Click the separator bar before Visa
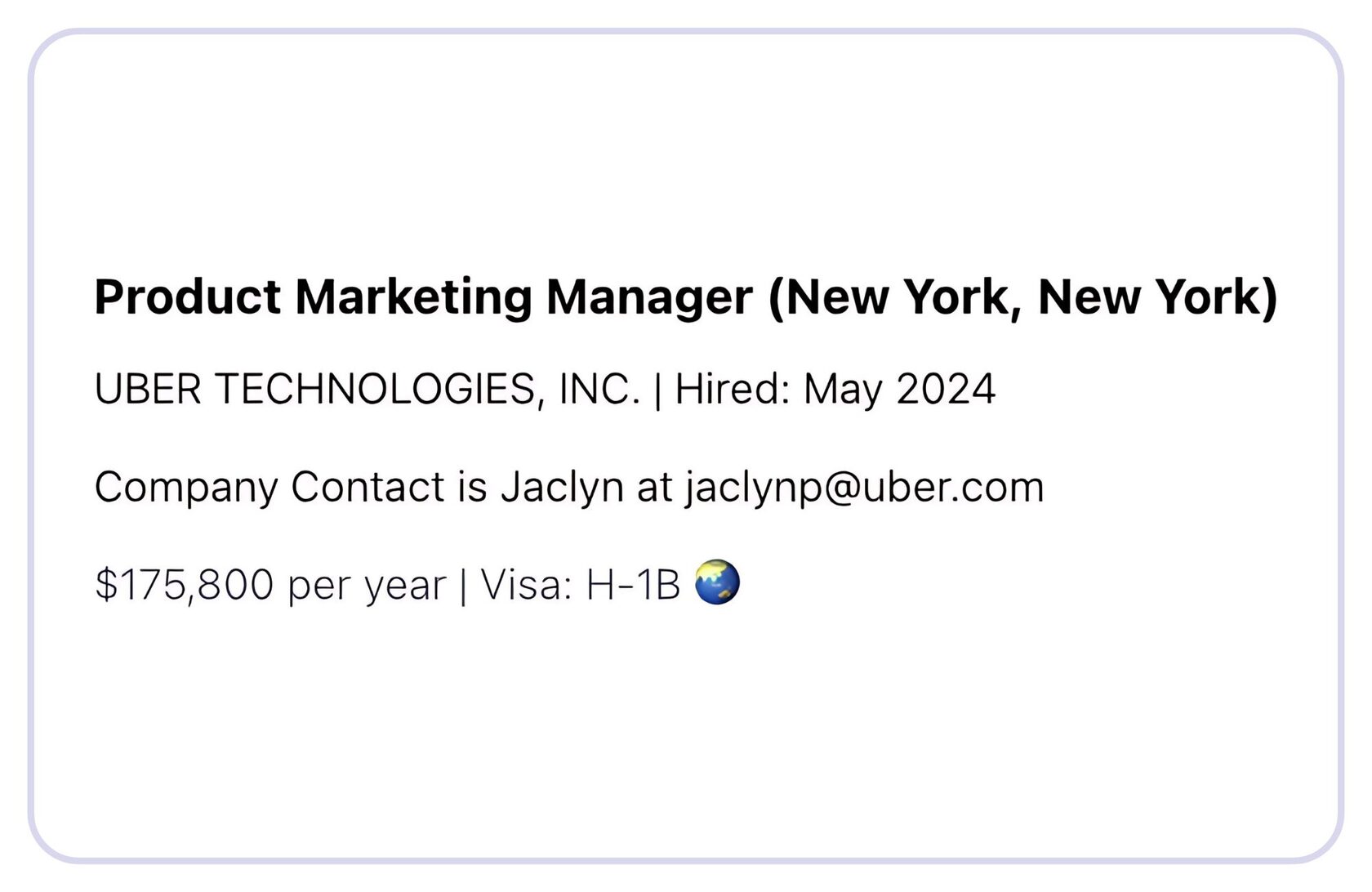Image resolution: width=1372 pixels, height=892 pixels. click(x=464, y=586)
